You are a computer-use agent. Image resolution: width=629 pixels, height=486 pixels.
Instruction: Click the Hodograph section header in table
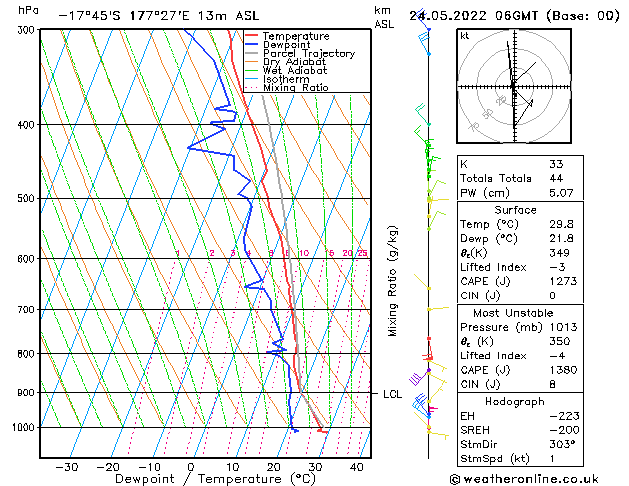(513, 401)
